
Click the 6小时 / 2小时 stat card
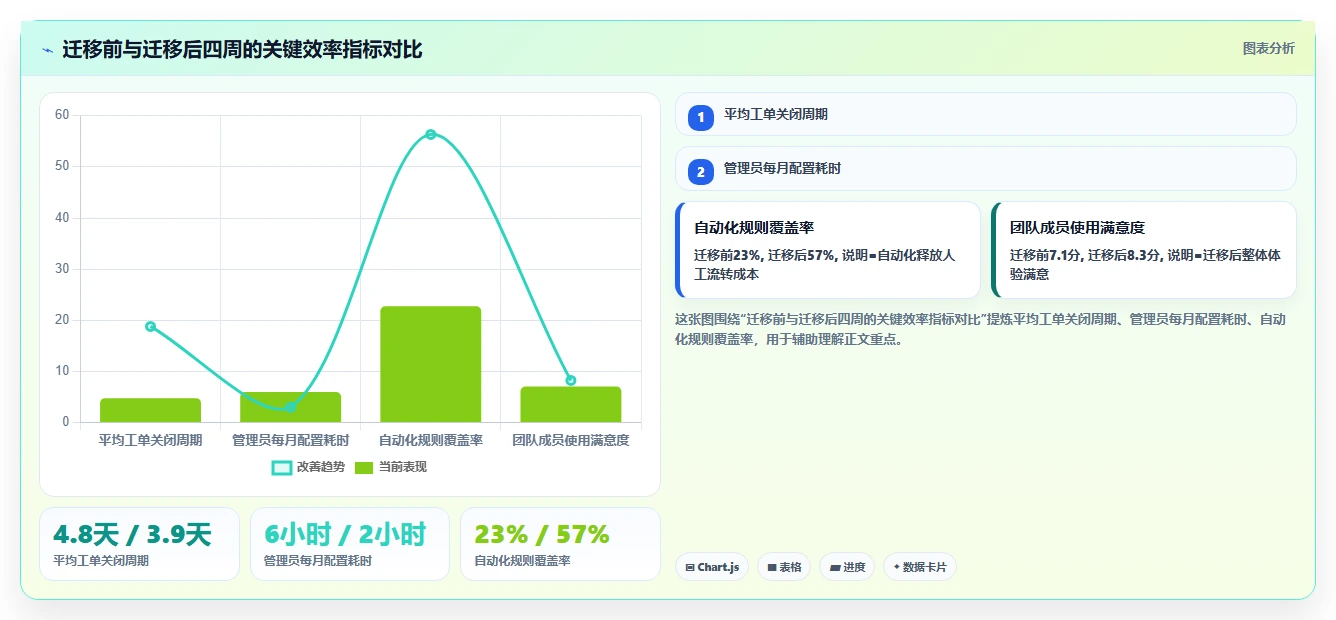tap(350, 544)
